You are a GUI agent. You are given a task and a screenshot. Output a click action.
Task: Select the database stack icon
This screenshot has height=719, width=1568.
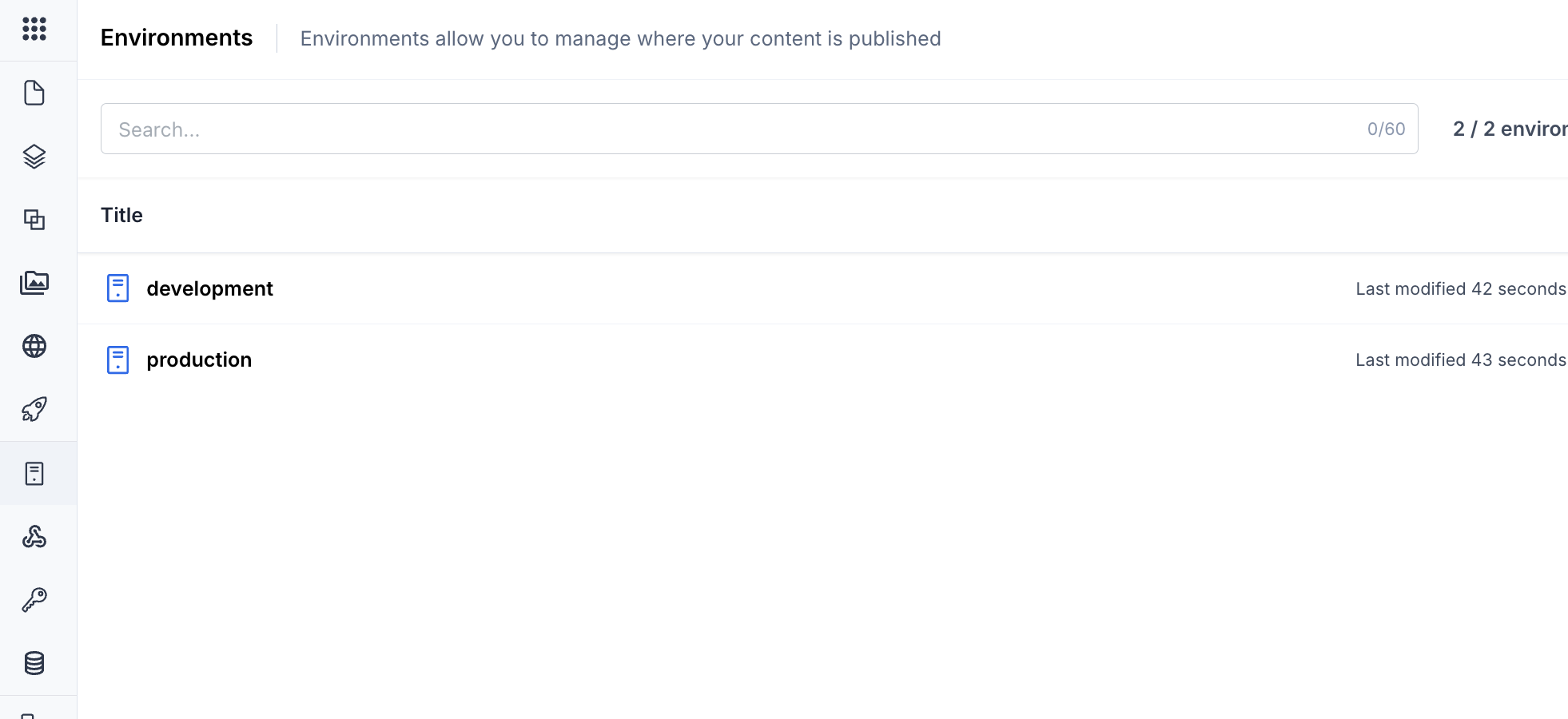(34, 663)
